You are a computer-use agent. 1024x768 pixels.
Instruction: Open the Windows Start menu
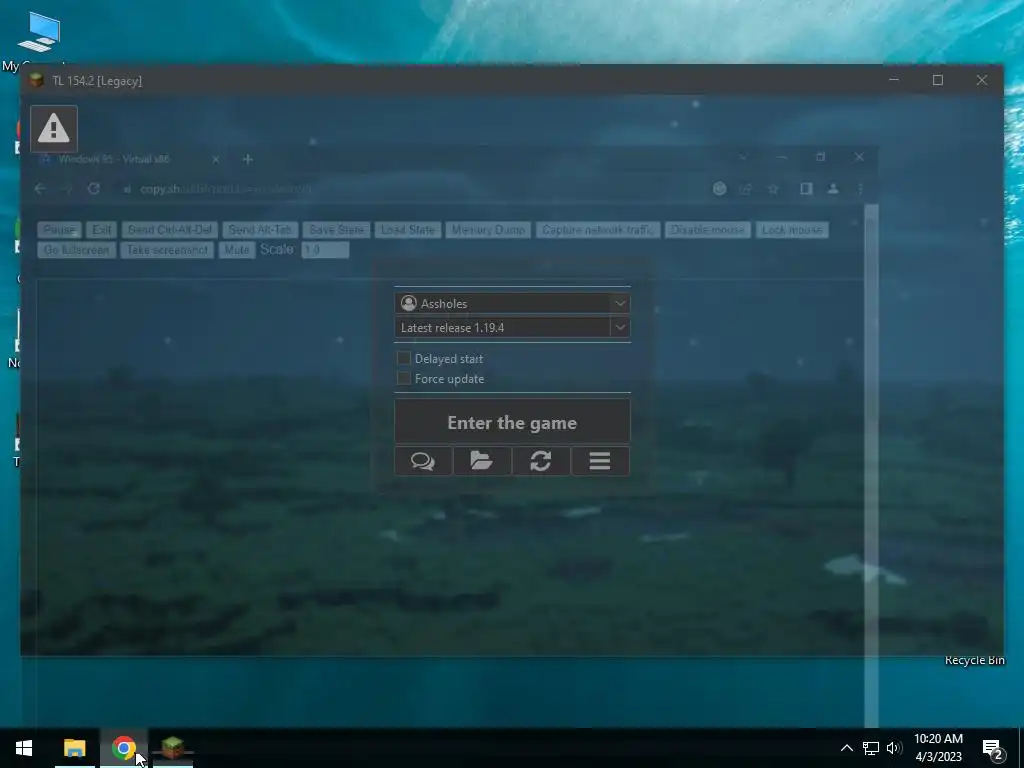point(24,748)
